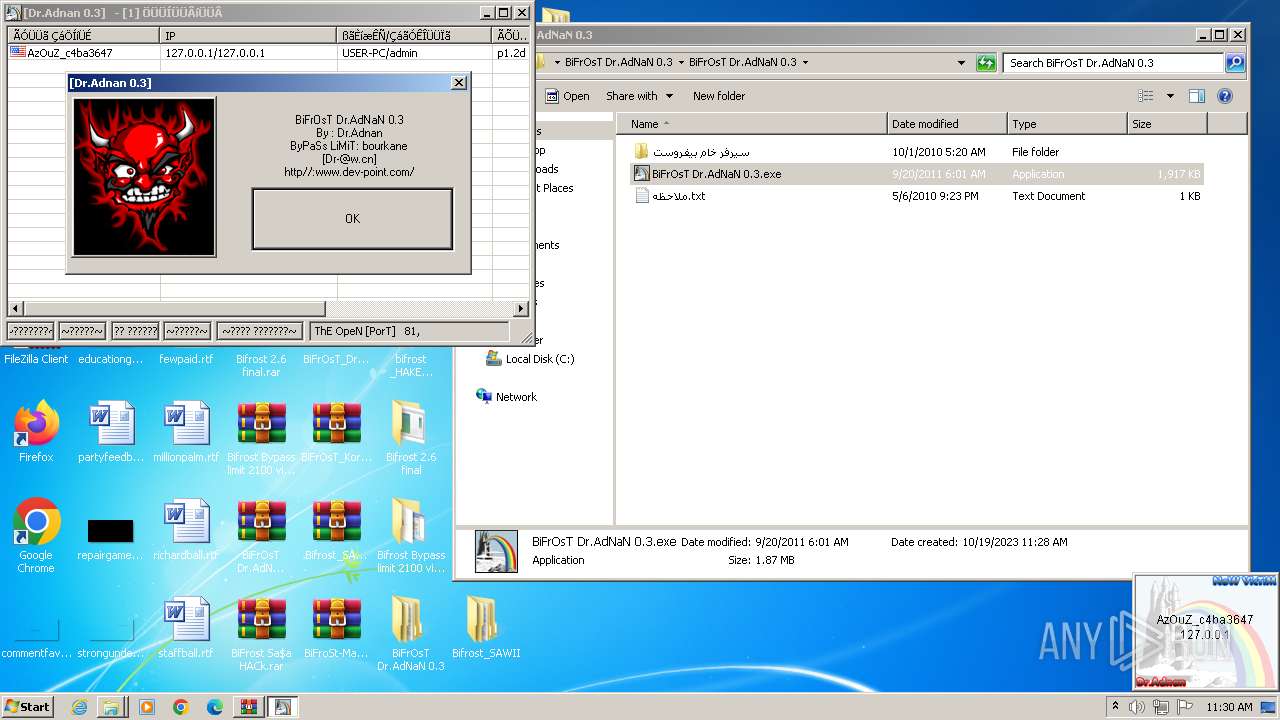Click the search magnifier icon
This screenshot has height=720, width=1280.
coord(1235,62)
